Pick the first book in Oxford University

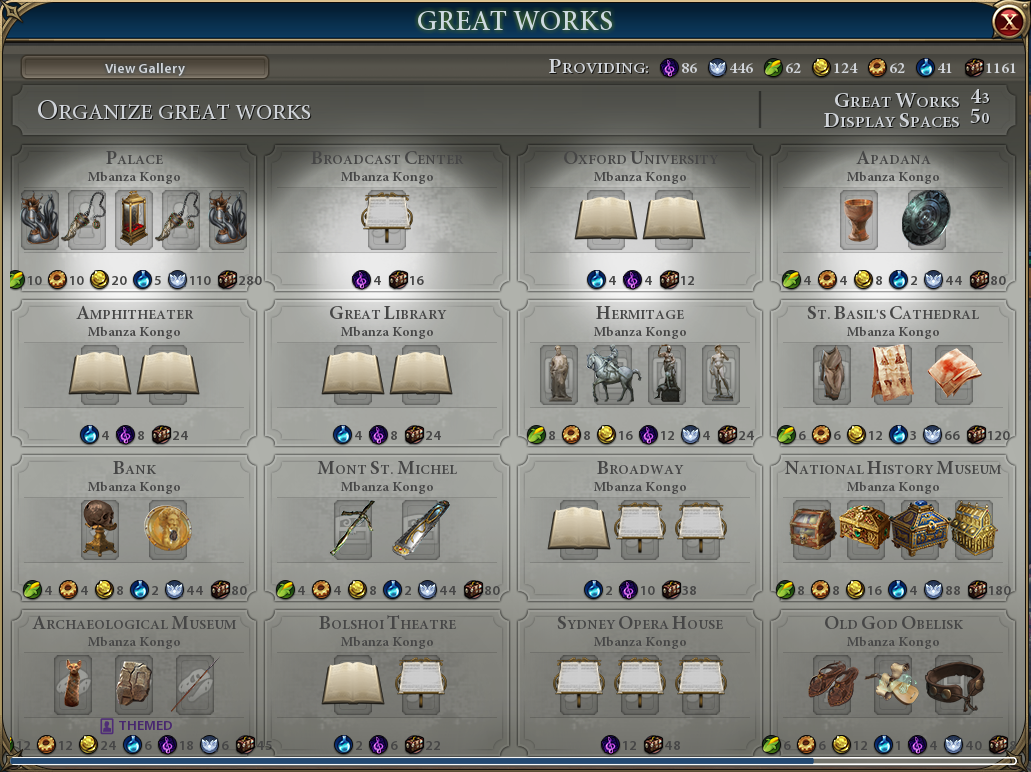[606, 218]
